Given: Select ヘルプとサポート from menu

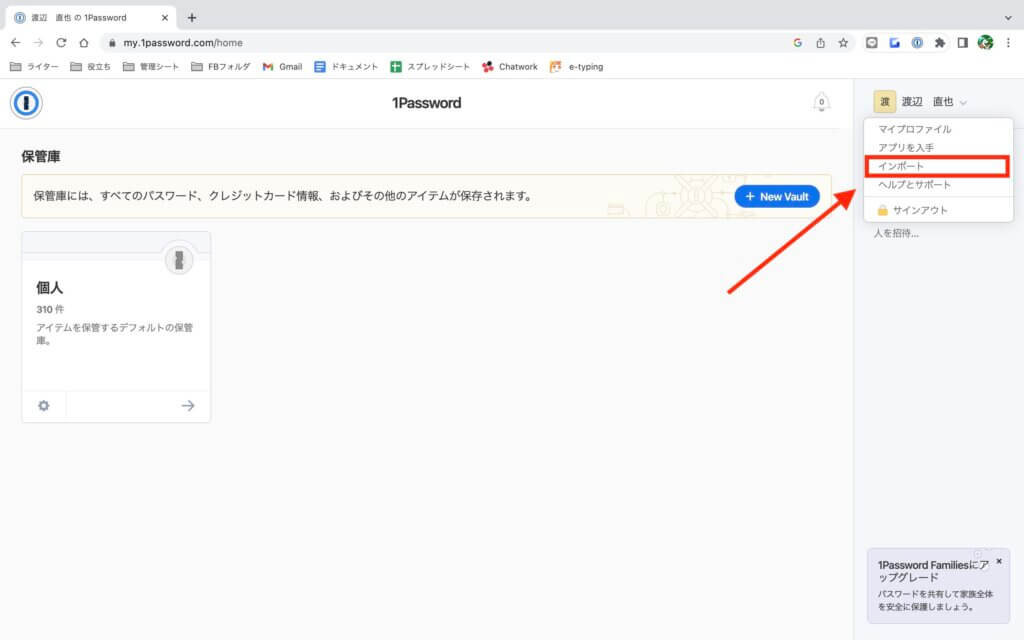Looking at the screenshot, I should pos(938,185).
